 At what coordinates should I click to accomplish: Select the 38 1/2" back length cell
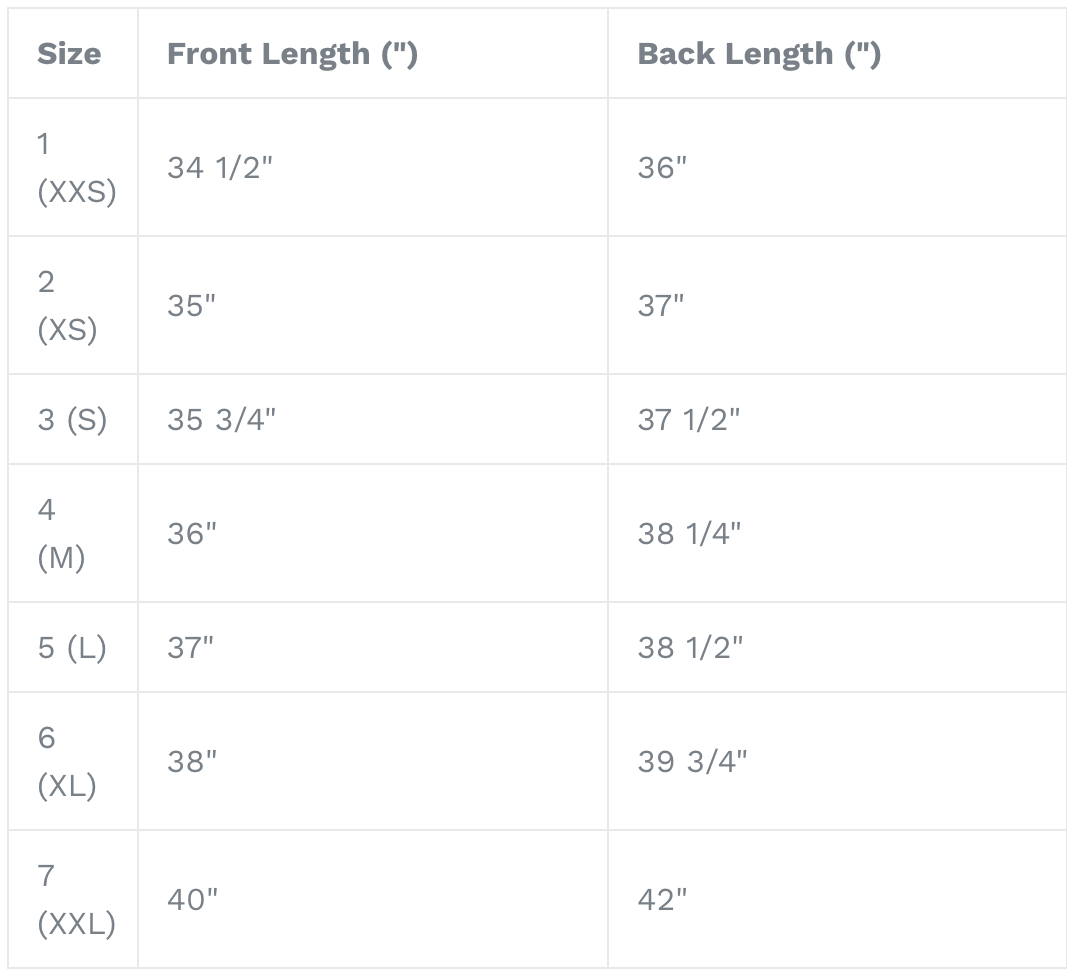tap(690, 647)
